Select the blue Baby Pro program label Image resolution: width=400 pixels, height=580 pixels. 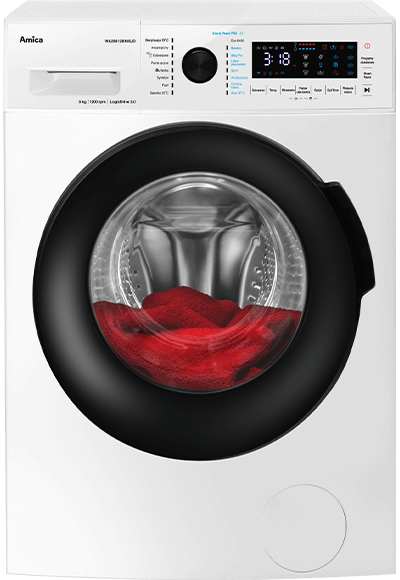(237, 55)
